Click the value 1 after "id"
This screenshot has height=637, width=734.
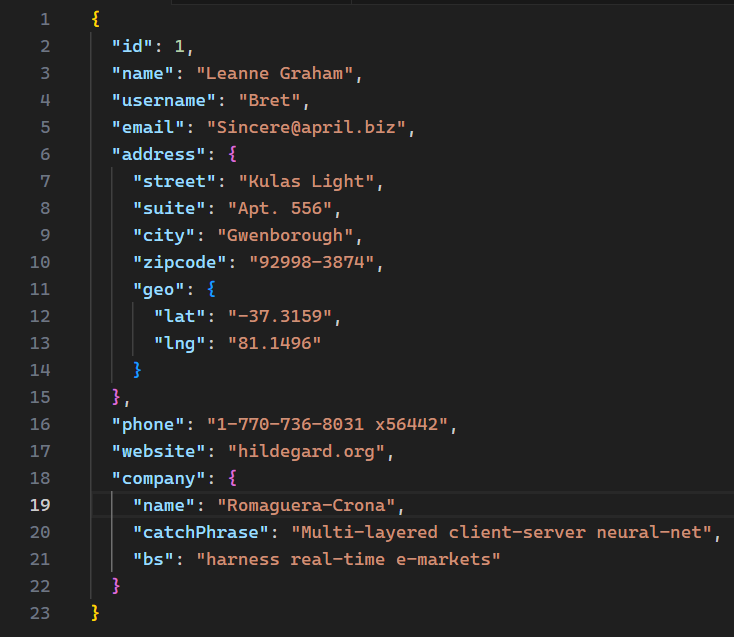pyautogui.click(x=179, y=46)
